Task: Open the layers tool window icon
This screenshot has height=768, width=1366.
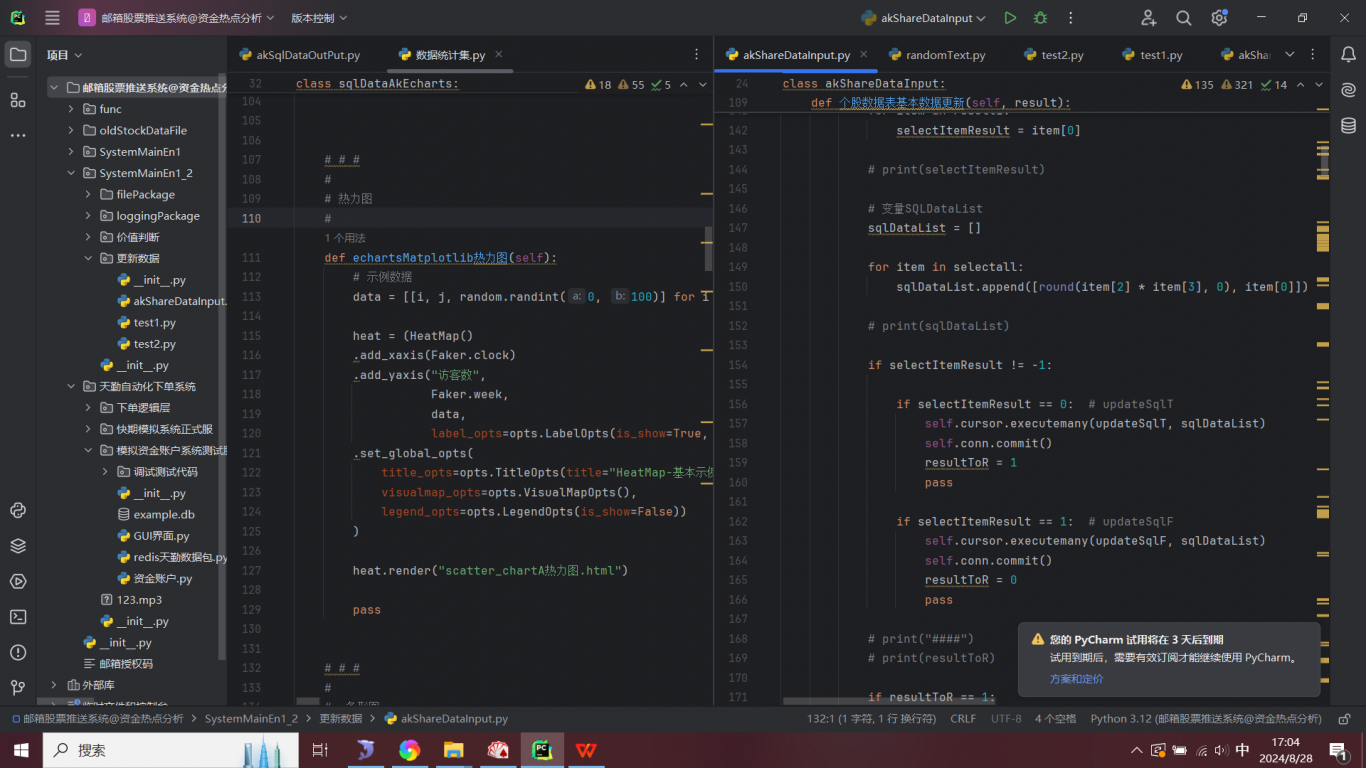Action: (x=18, y=546)
